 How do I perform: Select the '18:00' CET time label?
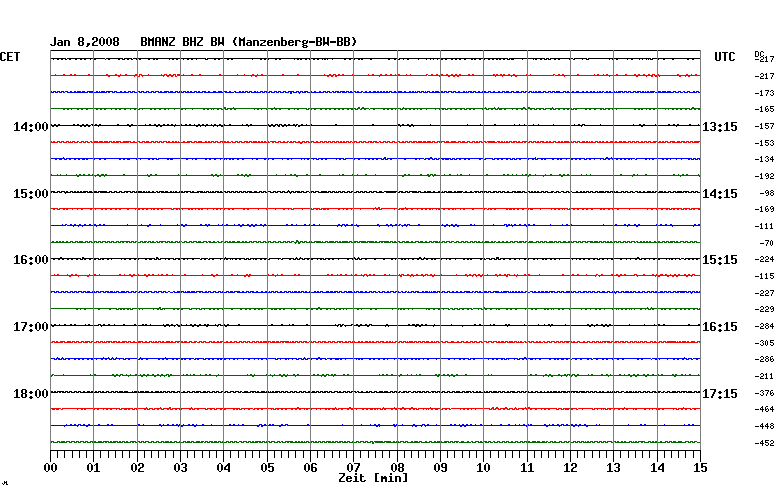(x=31, y=394)
